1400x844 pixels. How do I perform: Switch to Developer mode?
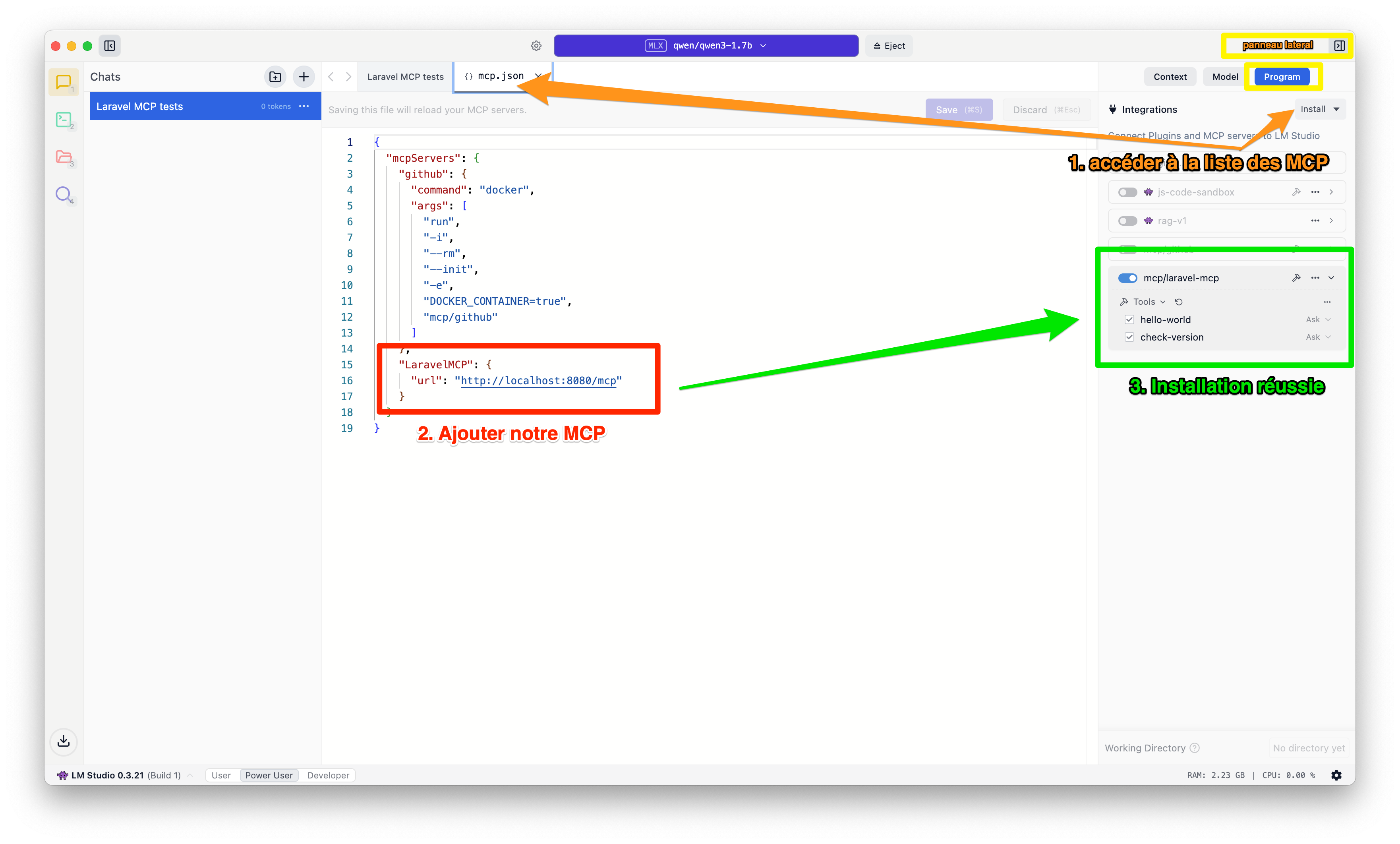coord(328,775)
